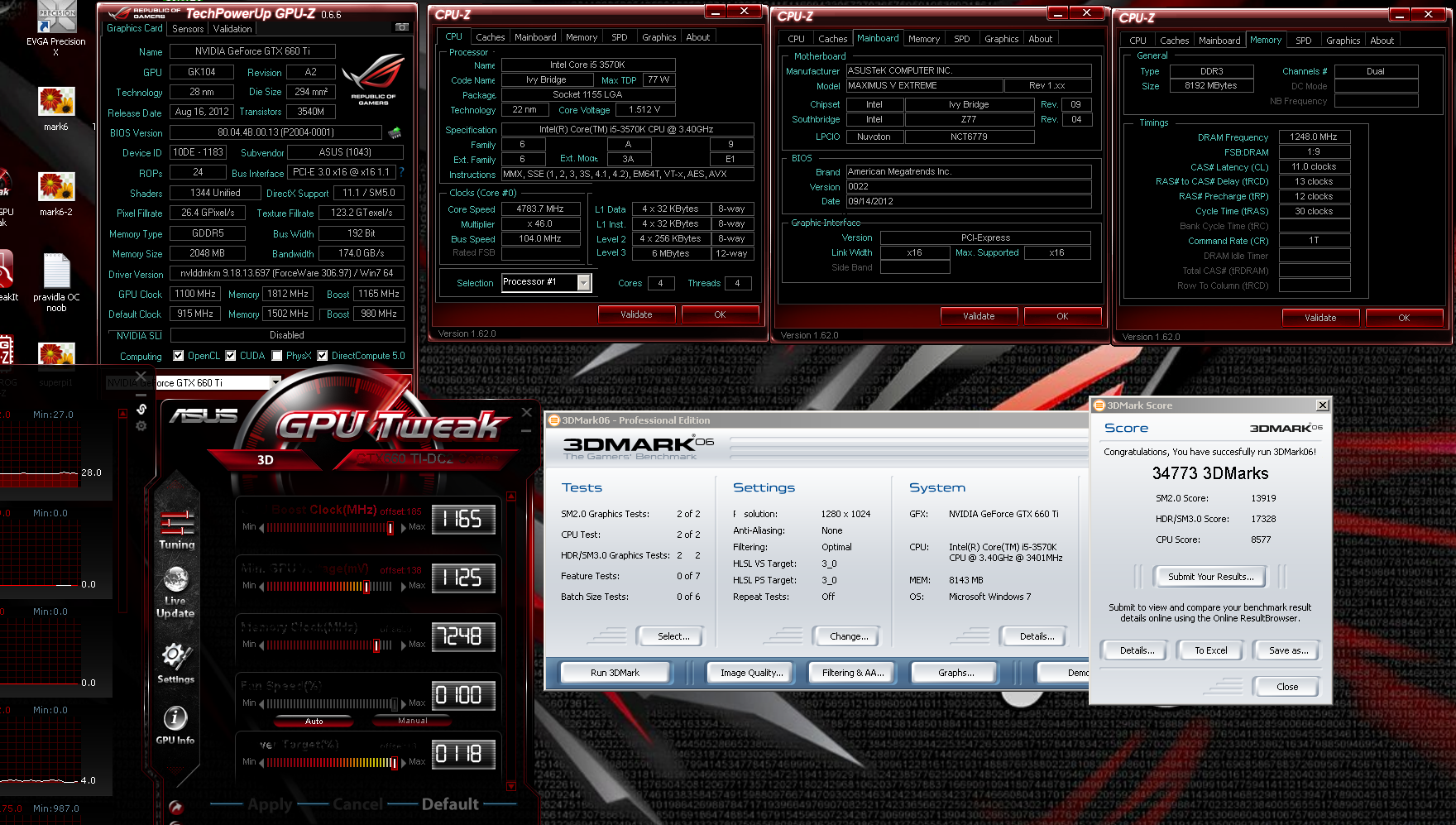Click GPU Voltage slider handle

click(x=366, y=586)
